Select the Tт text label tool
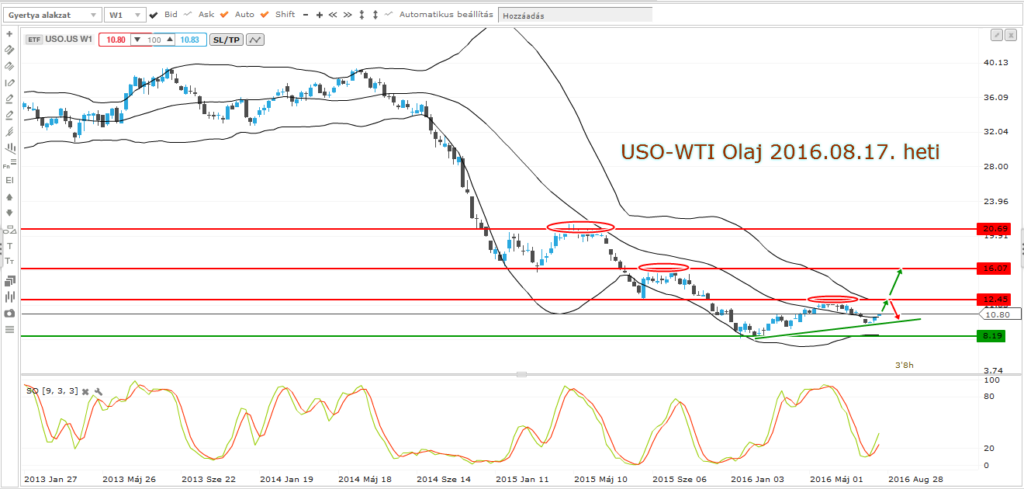Image resolution: width=1024 pixels, height=489 pixels. (x=10, y=260)
